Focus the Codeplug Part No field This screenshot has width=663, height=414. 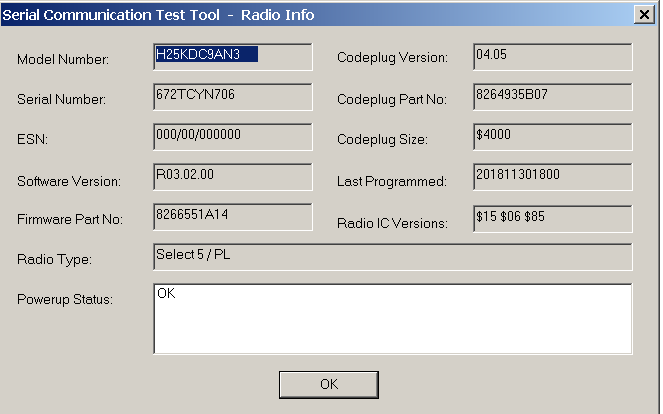click(x=552, y=96)
